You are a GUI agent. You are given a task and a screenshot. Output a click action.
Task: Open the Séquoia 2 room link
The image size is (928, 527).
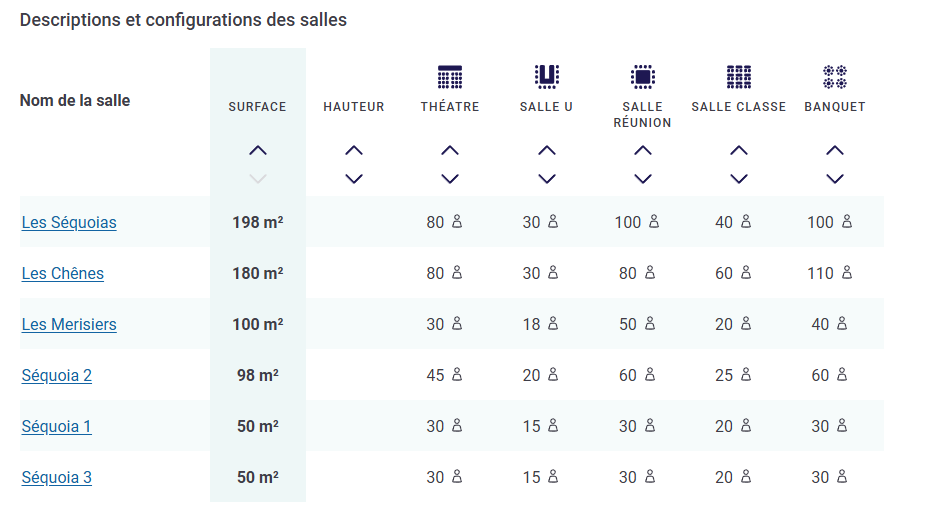click(57, 376)
